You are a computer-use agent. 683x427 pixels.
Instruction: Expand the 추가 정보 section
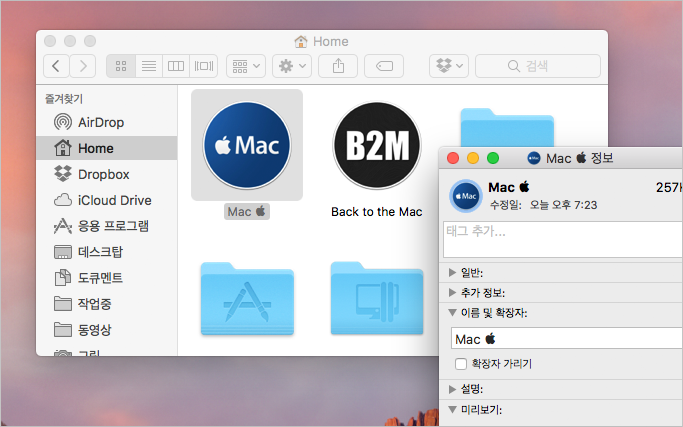(453, 293)
